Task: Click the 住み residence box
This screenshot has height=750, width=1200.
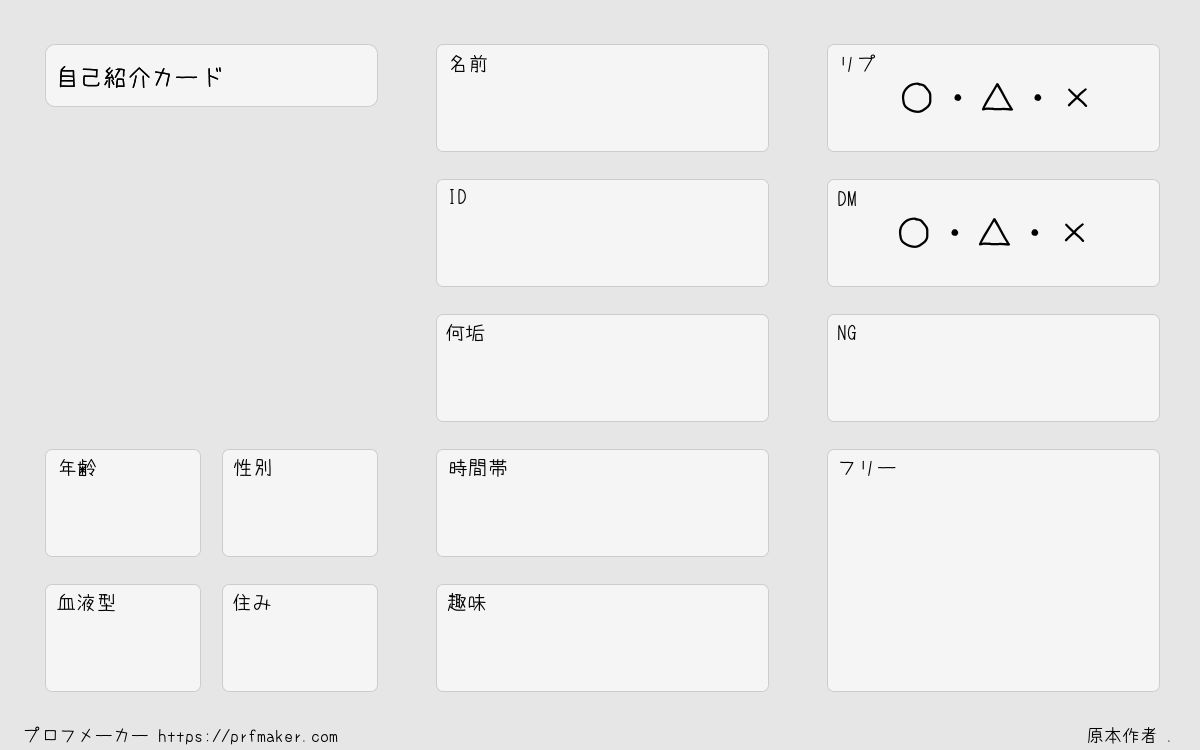Action: pos(300,638)
